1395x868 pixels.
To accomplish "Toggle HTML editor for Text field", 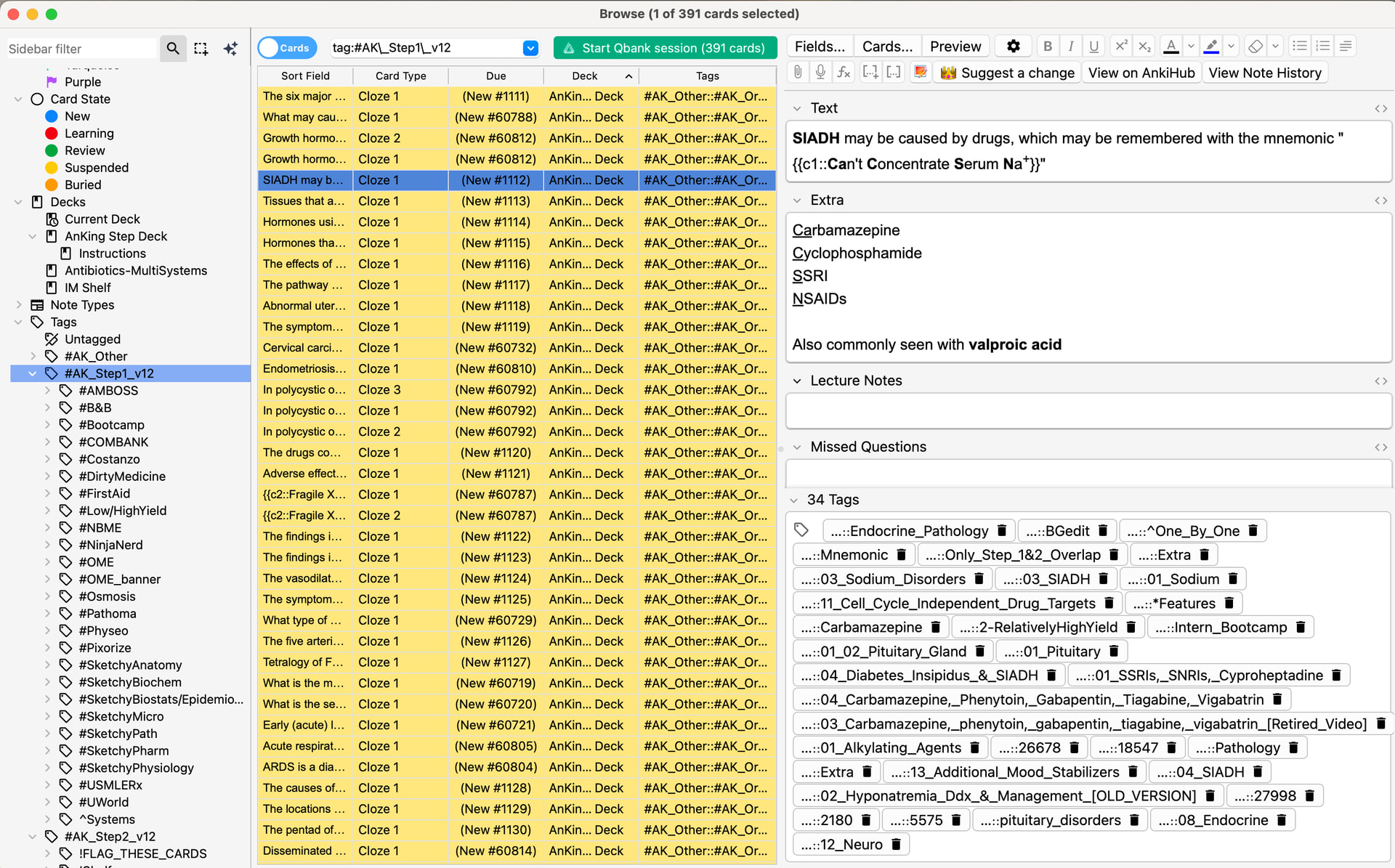I will click(x=1380, y=108).
